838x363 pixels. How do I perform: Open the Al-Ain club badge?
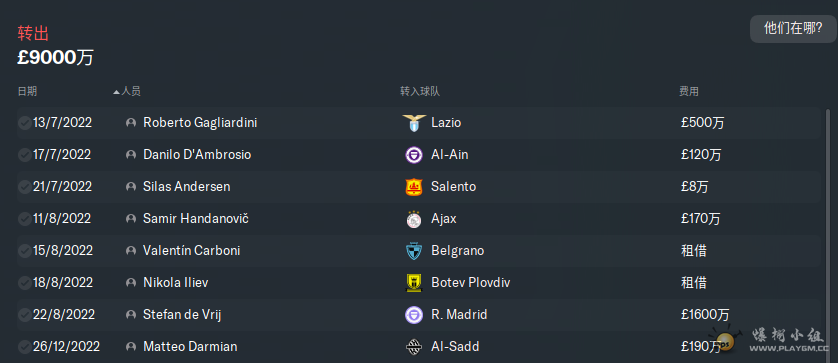(x=414, y=155)
